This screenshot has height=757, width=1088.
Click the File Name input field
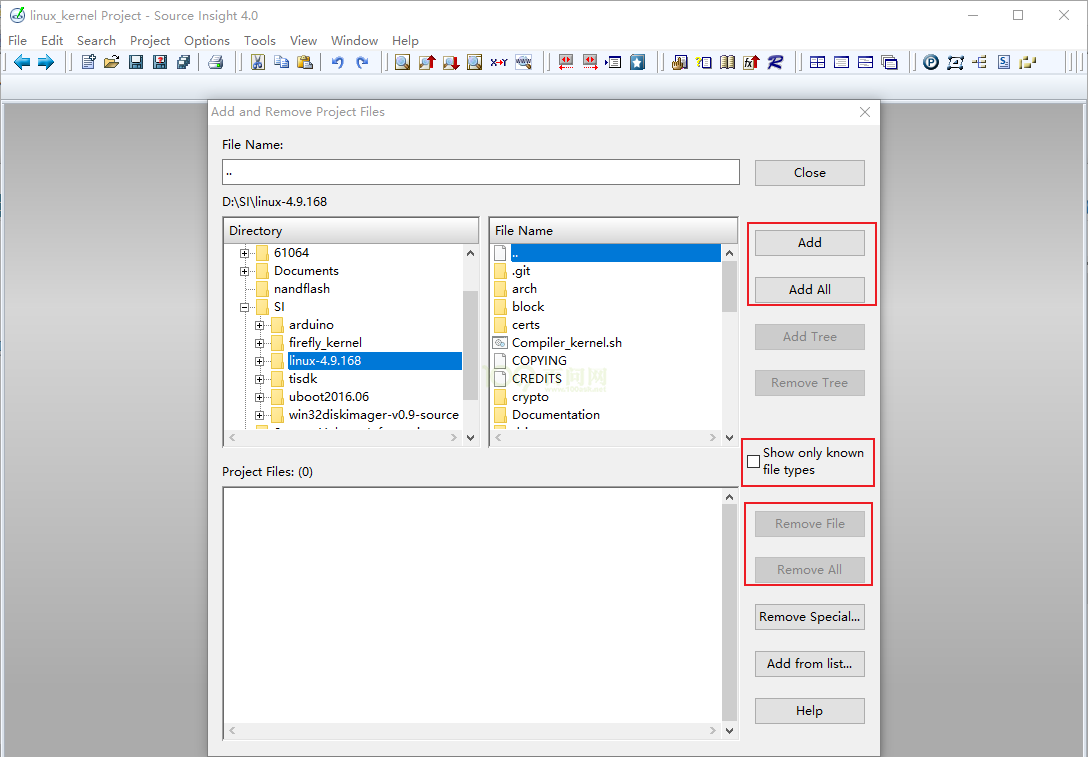(x=481, y=172)
